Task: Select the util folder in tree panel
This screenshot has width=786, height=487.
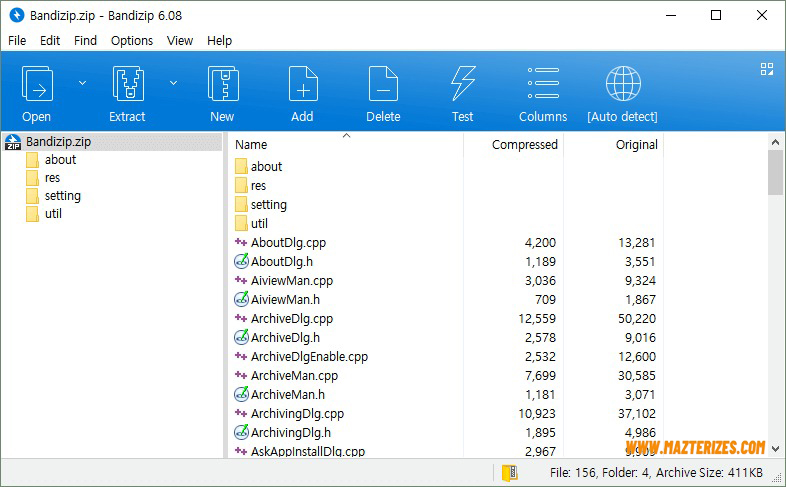Action: 53,214
